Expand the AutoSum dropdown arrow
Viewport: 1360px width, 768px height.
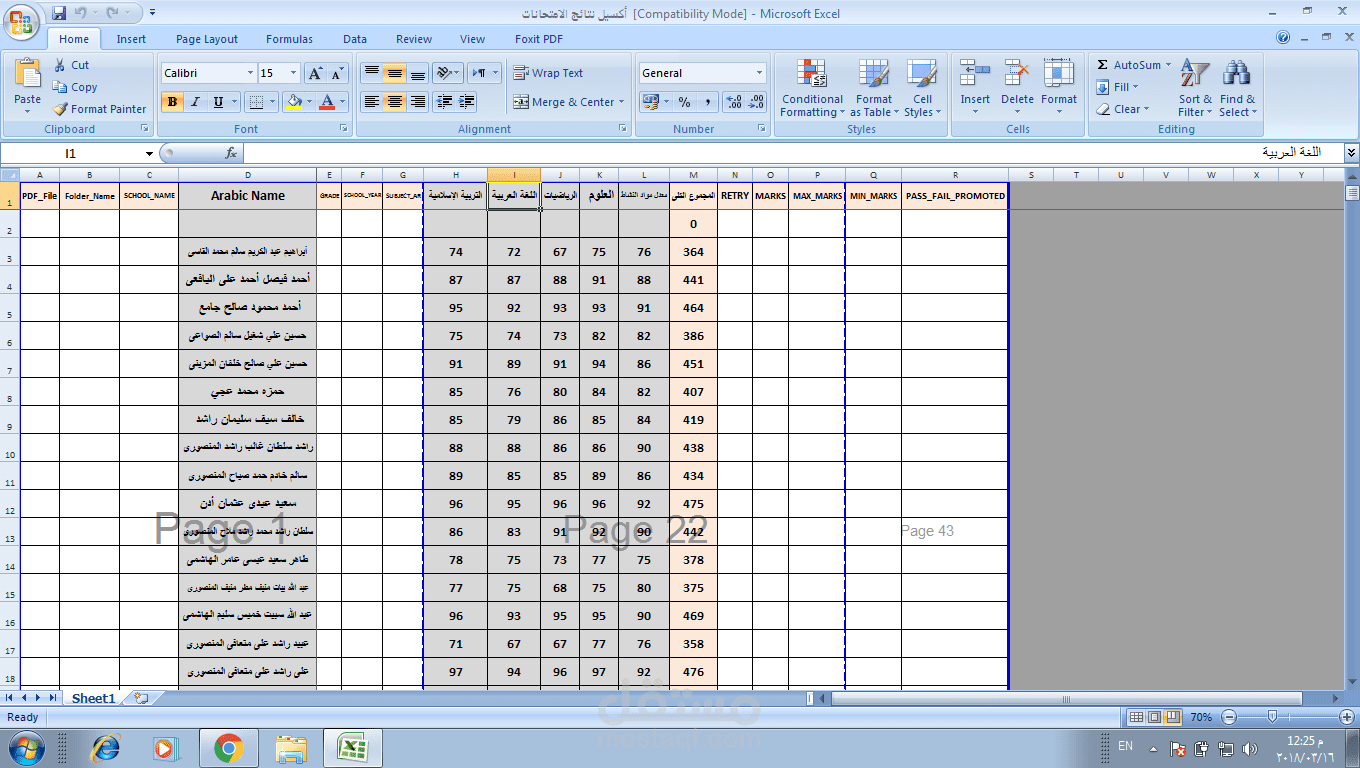click(x=1168, y=65)
